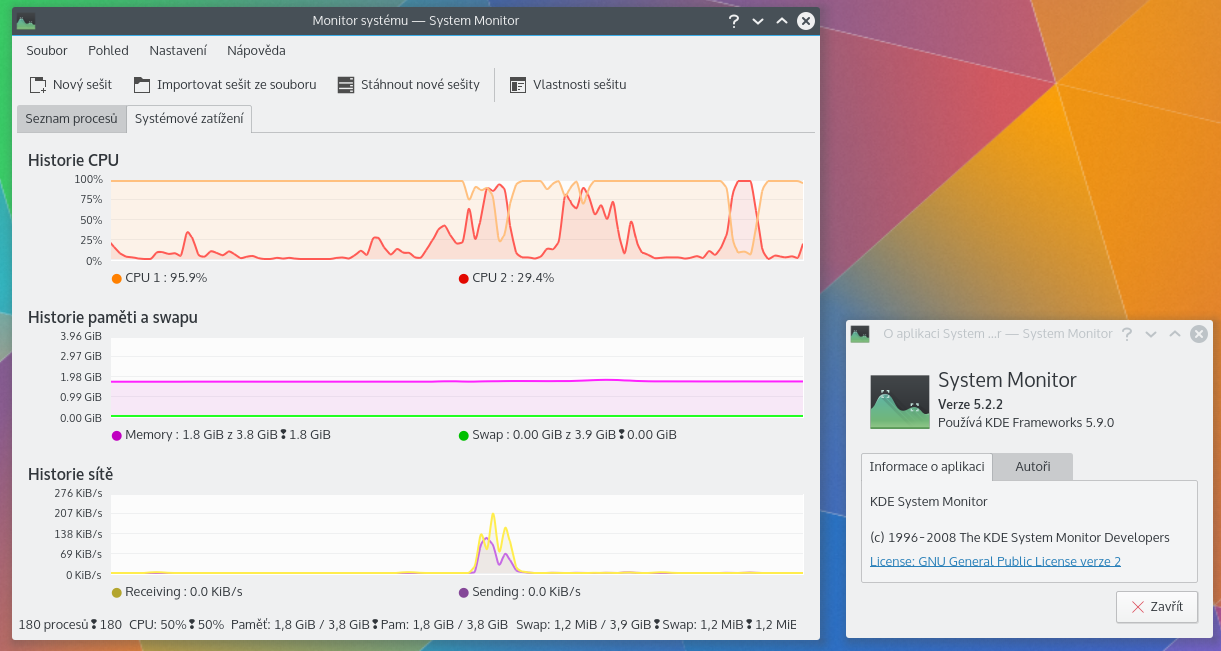Screen dimensions: 1221x651
Task: Click the 3.96 GiB axis label
Action: pyautogui.click(x=81, y=337)
